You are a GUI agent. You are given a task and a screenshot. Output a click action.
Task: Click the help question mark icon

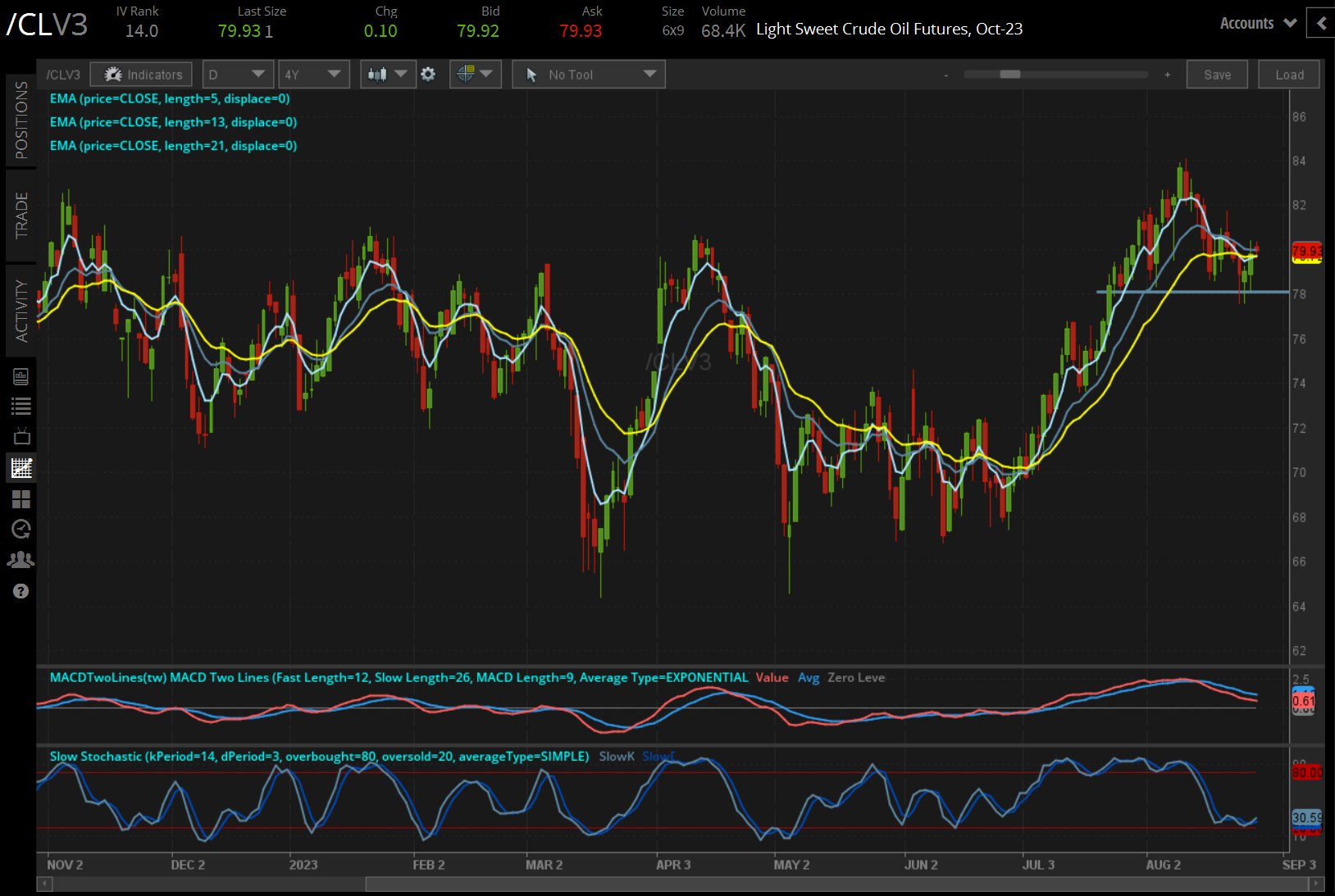click(21, 590)
